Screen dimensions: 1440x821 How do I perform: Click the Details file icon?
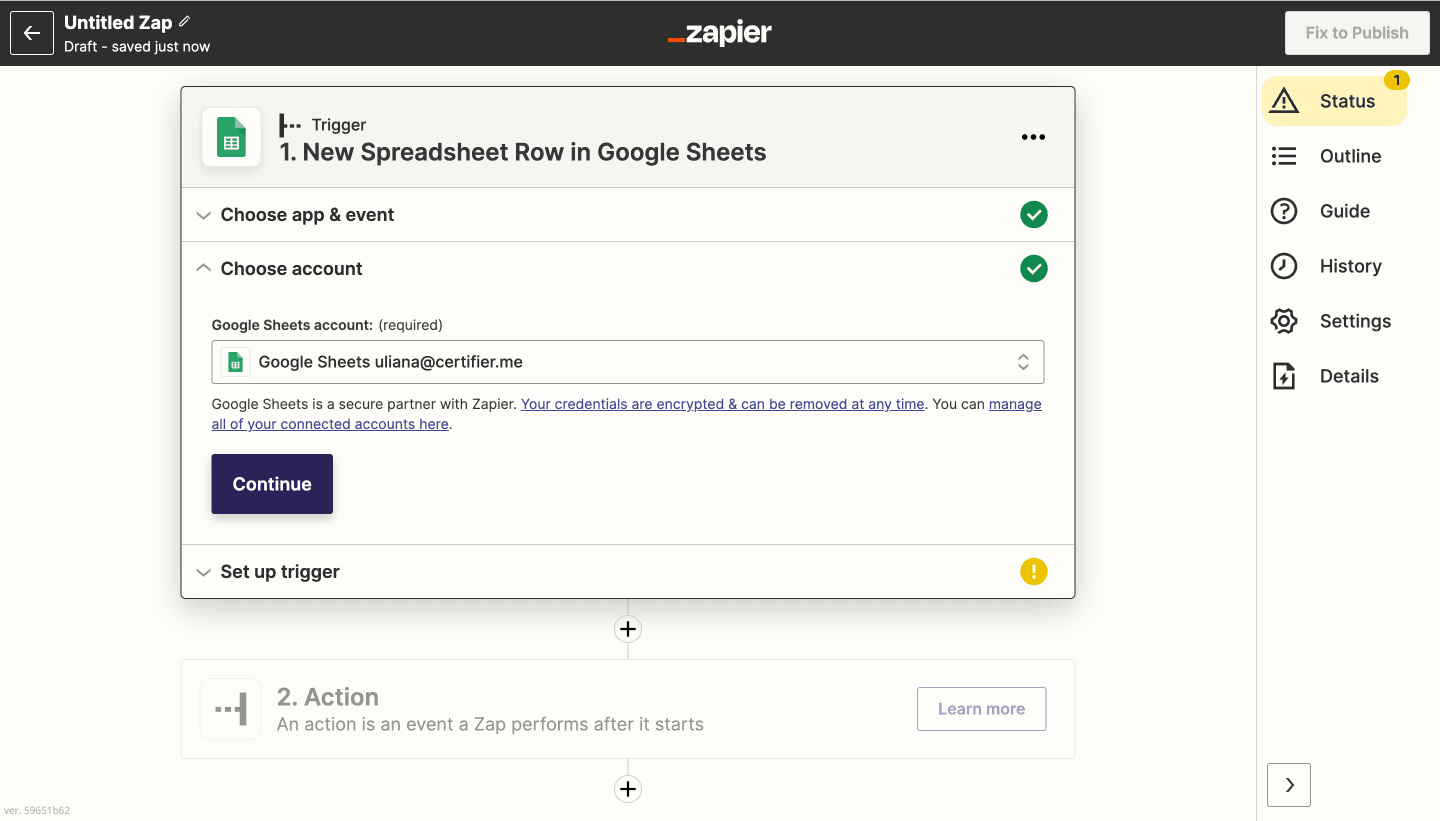coord(1284,376)
